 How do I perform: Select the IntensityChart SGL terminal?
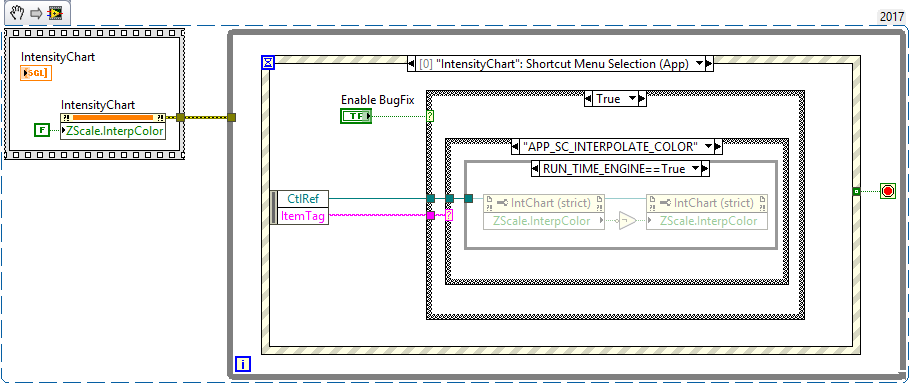pos(36,73)
